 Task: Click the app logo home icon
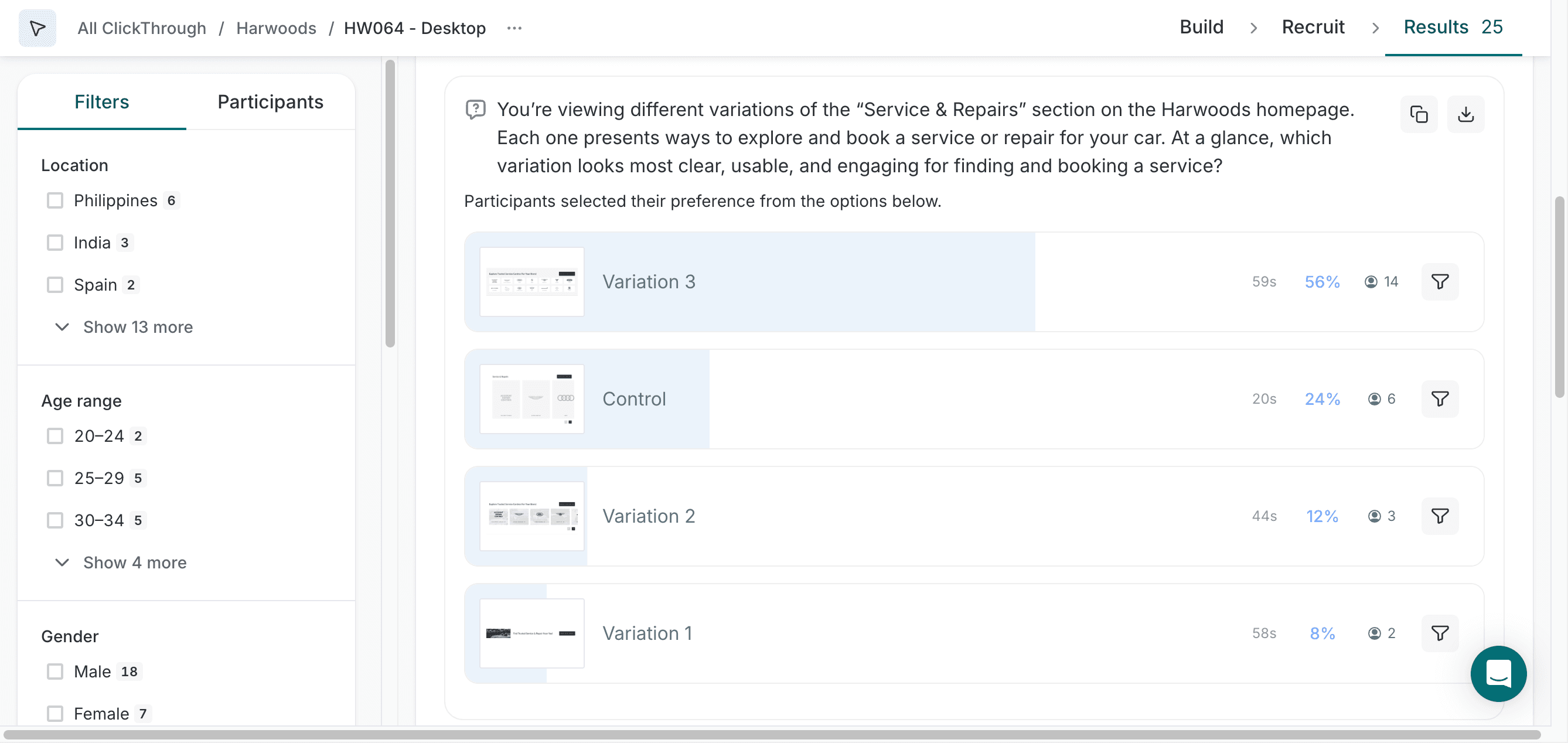(38, 28)
